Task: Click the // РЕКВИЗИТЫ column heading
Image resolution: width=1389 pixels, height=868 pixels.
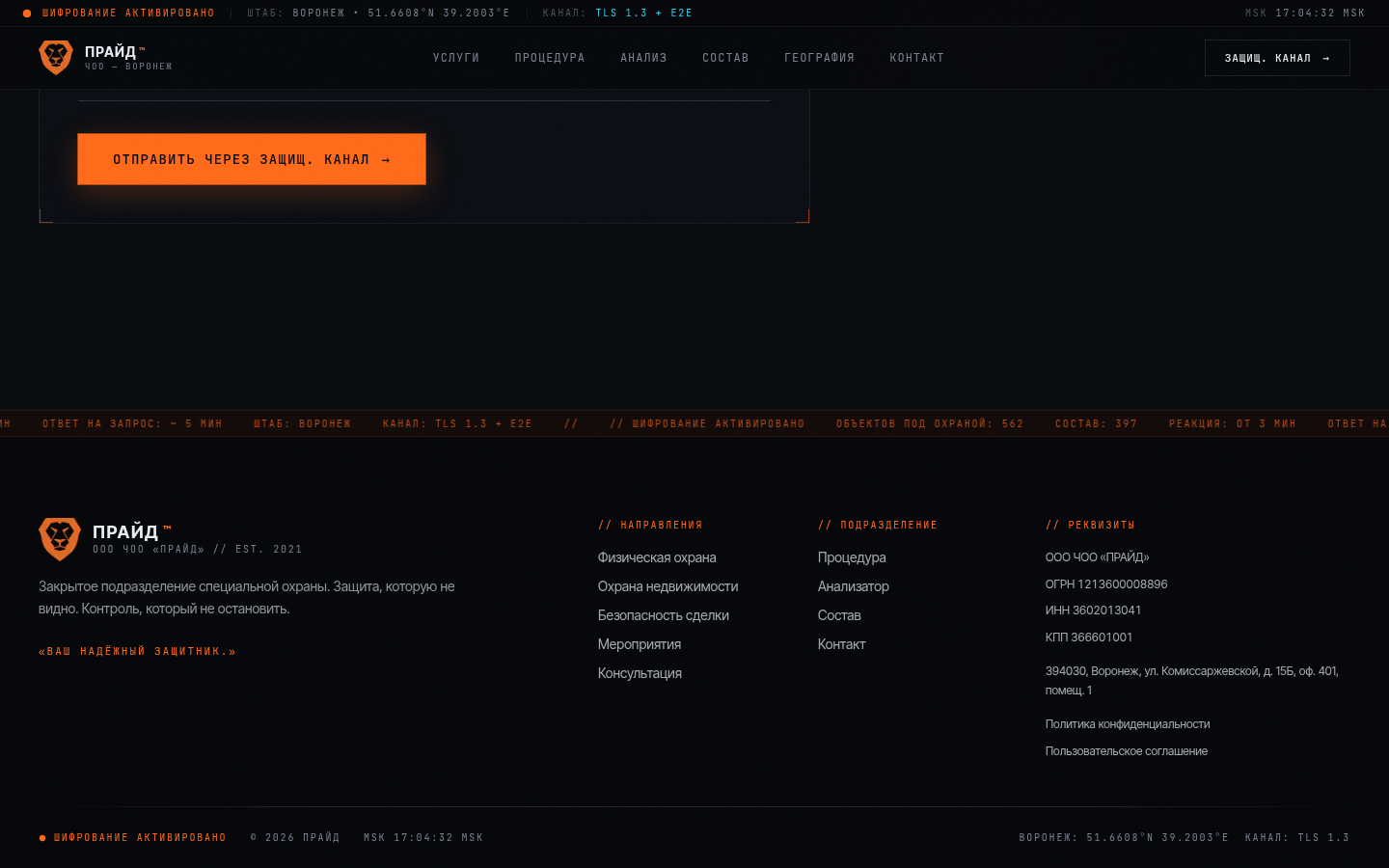Action: 1090,526
